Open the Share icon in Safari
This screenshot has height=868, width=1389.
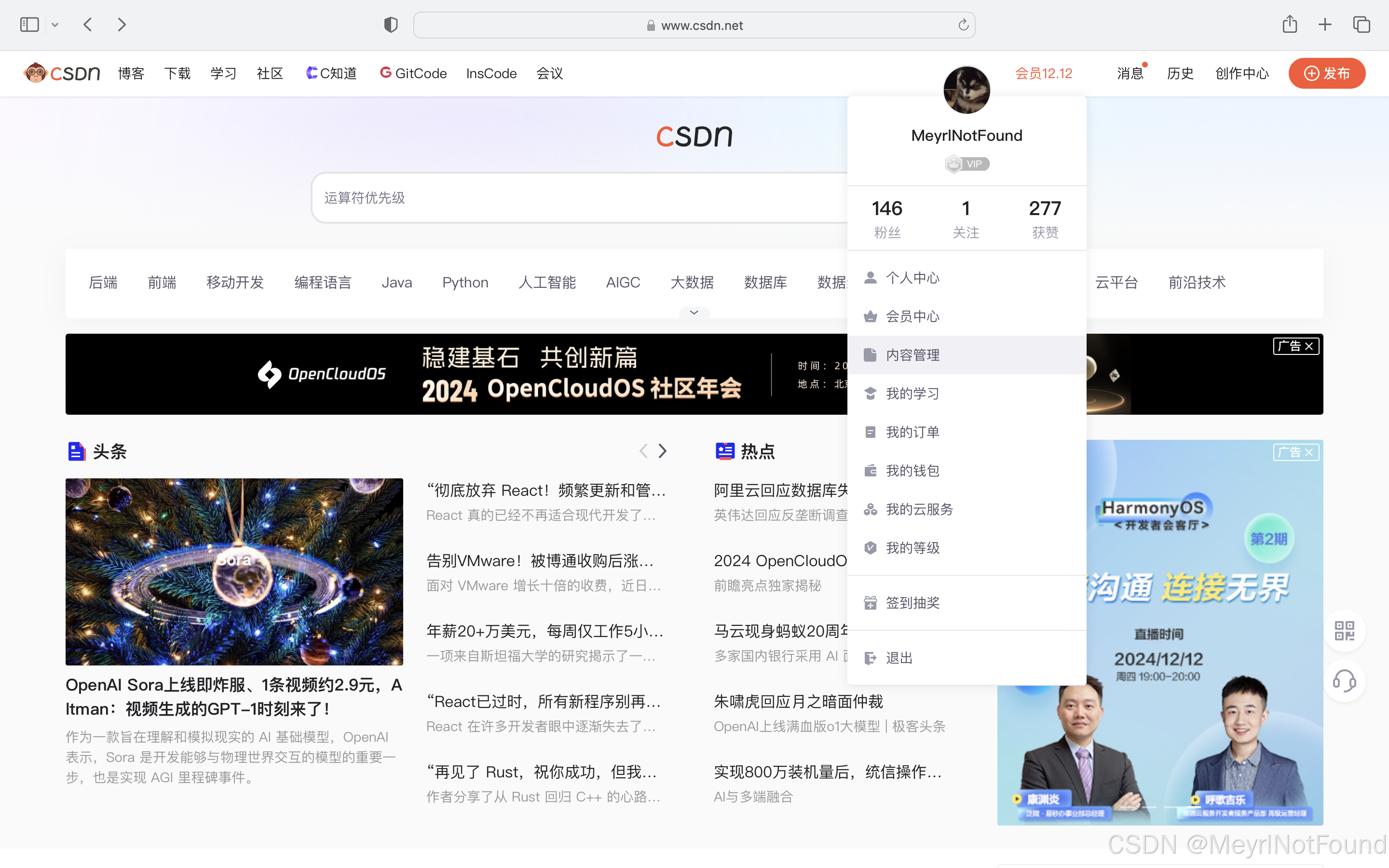pos(1290,24)
